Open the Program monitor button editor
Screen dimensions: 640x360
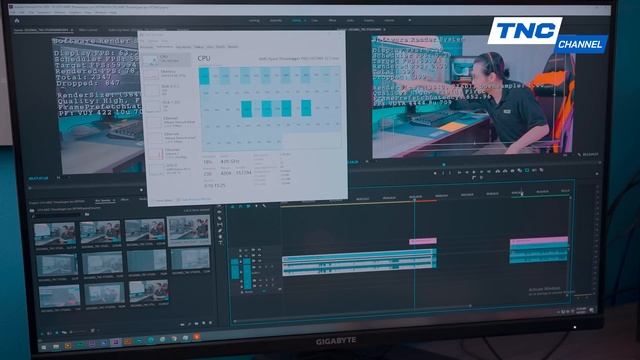pos(597,174)
